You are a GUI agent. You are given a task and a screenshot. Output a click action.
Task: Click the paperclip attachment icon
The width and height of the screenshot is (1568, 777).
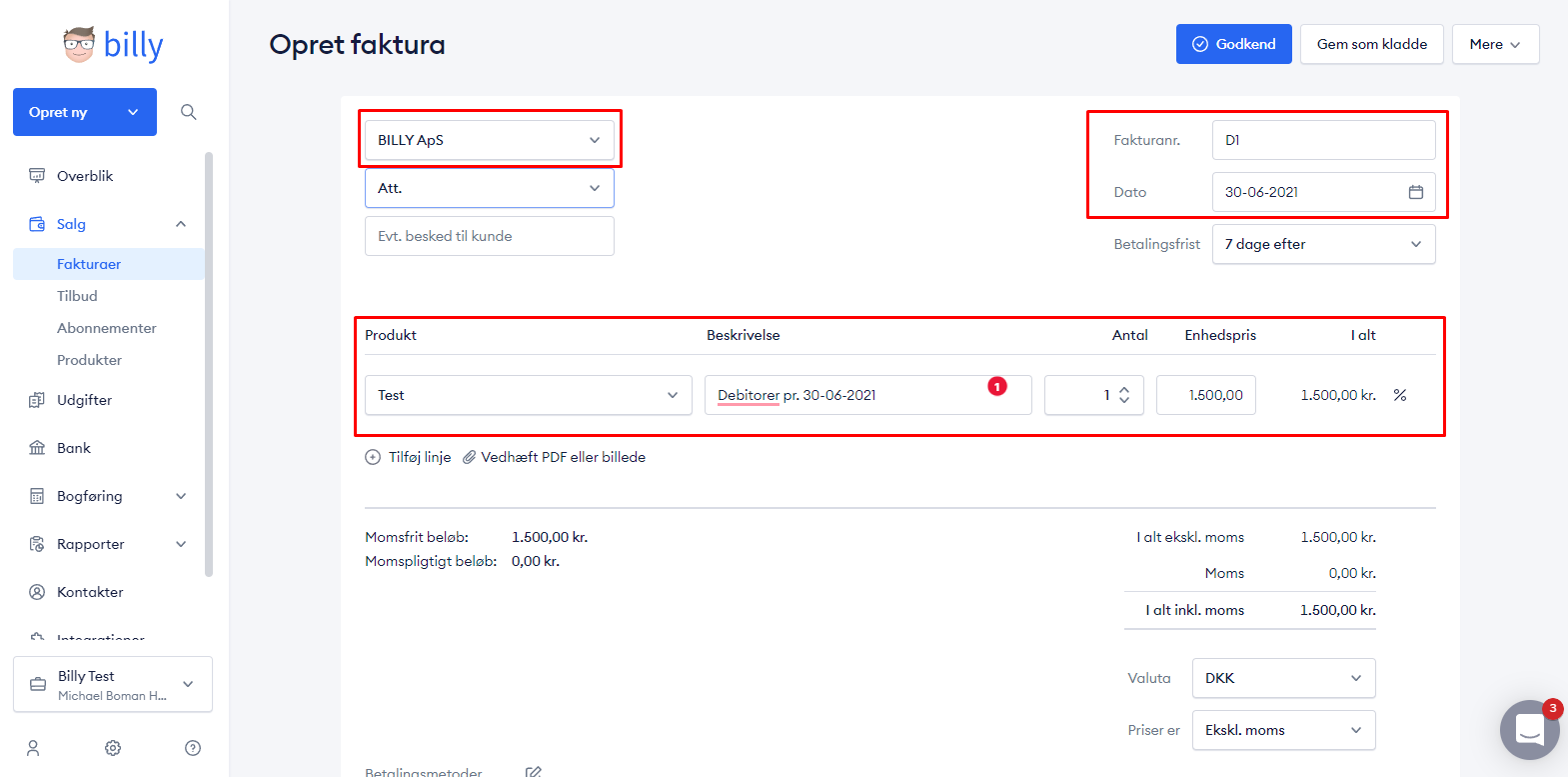(469, 457)
